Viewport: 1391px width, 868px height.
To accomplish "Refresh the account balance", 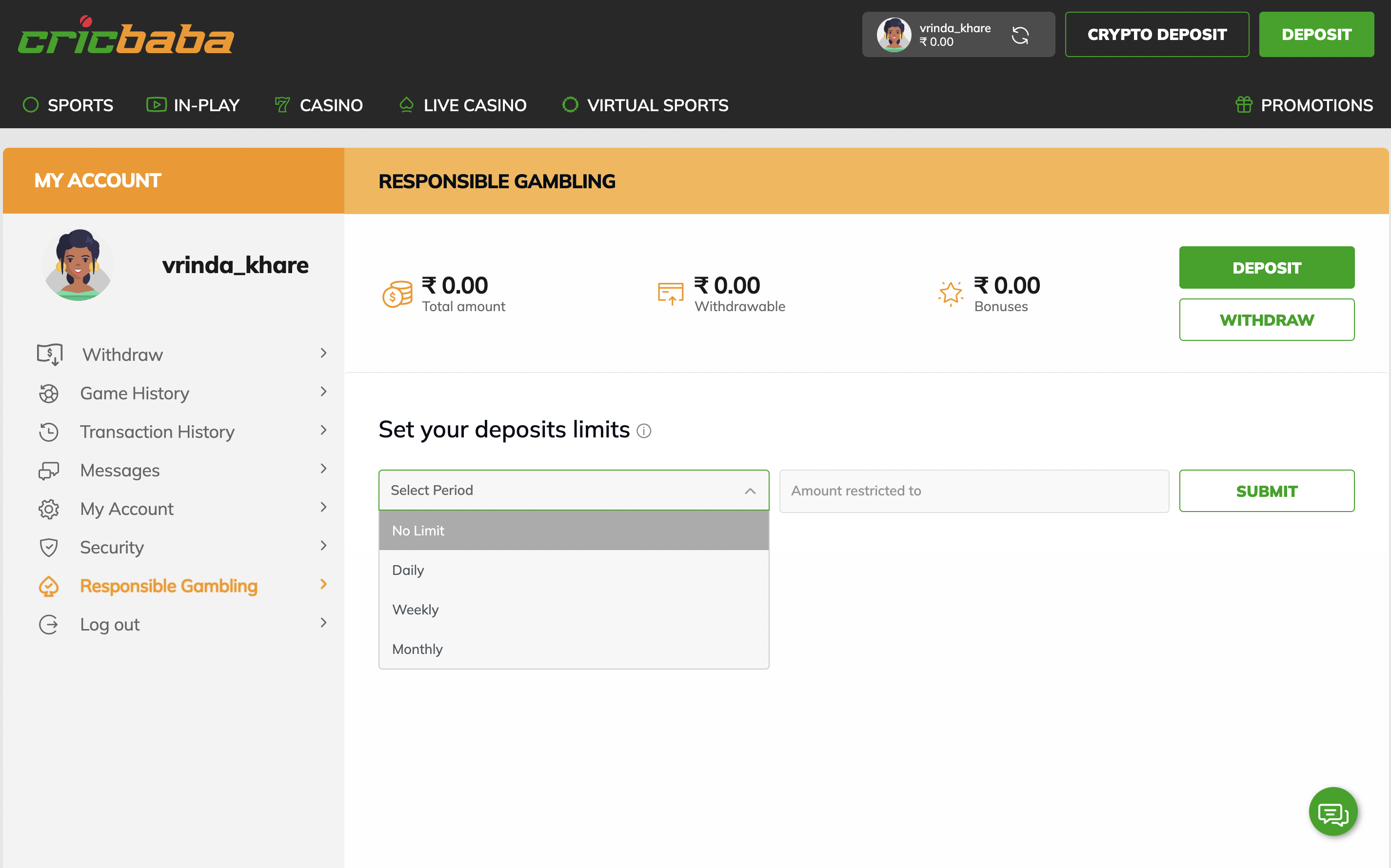I will 1021,35.
